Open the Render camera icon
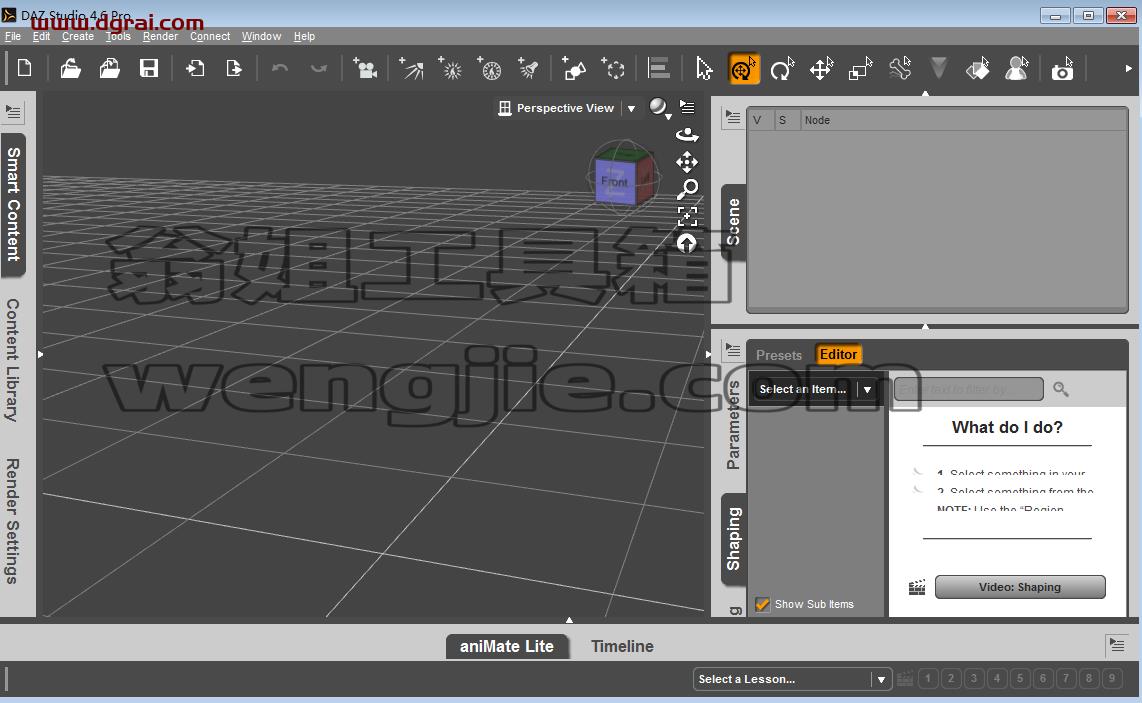Viewport: 1142px width, 703px height. click(1062, 69)
